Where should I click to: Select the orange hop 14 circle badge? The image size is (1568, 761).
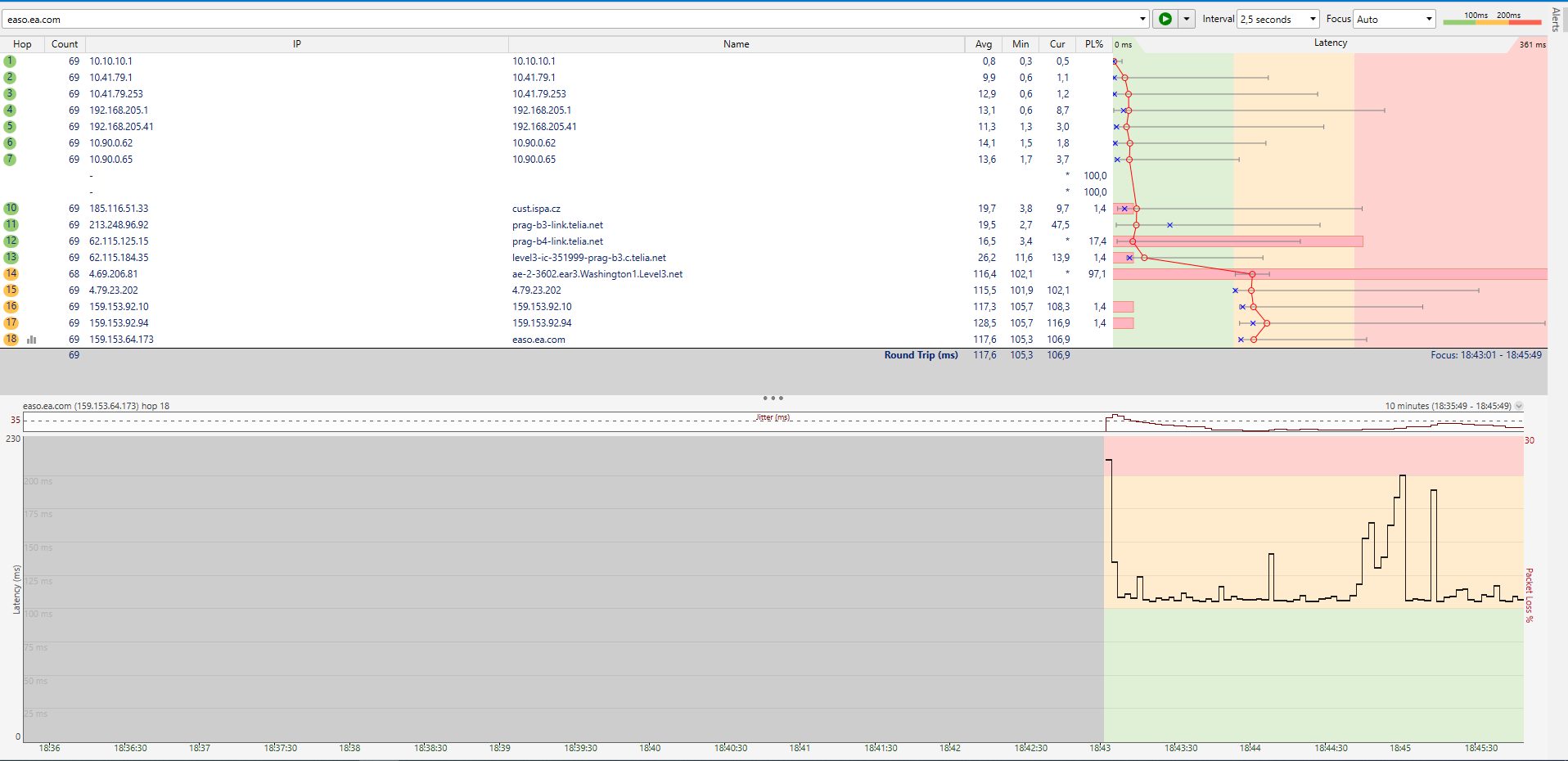11,274
